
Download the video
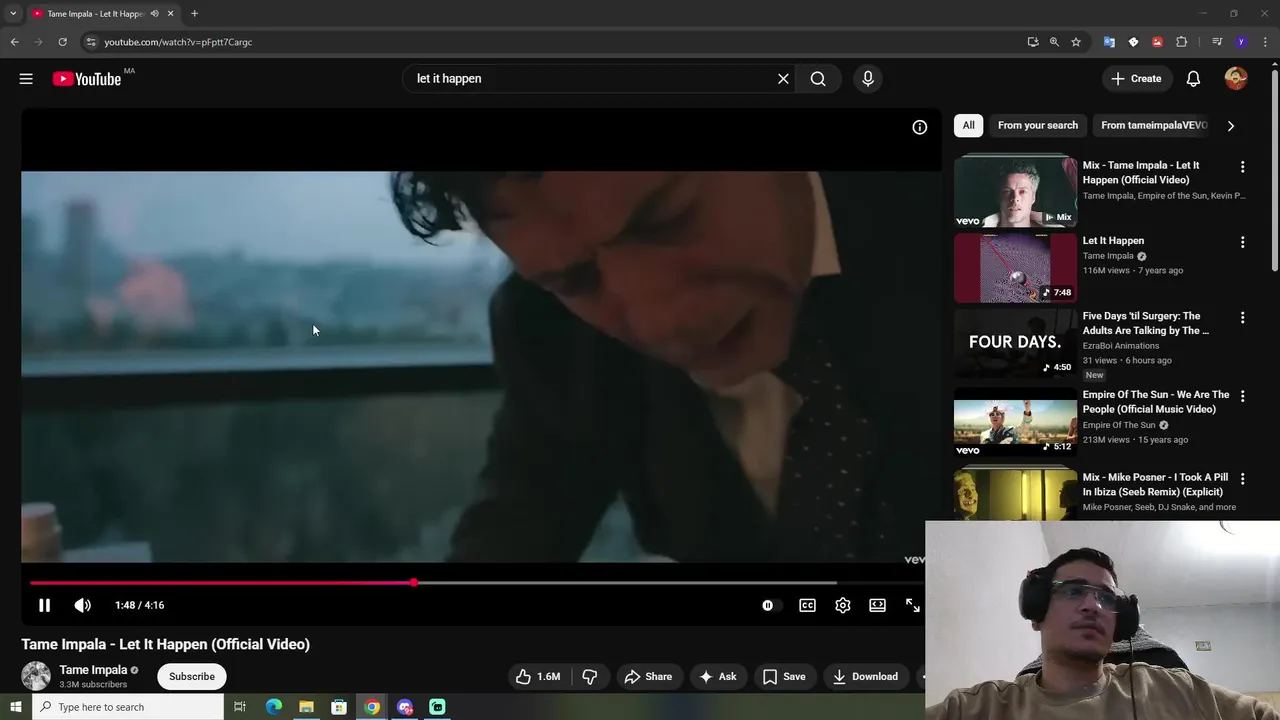[865, 677]
